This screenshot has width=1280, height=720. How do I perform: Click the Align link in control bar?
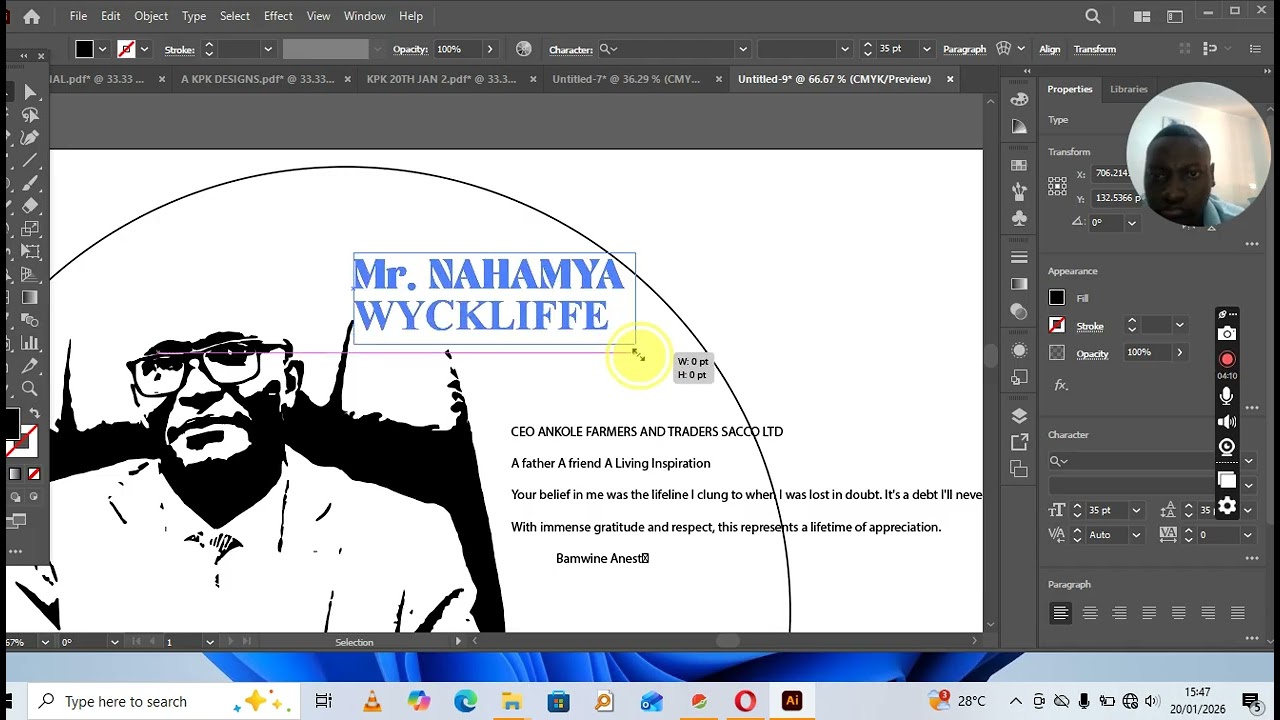pyautogui.click(x=1049, y=49)
